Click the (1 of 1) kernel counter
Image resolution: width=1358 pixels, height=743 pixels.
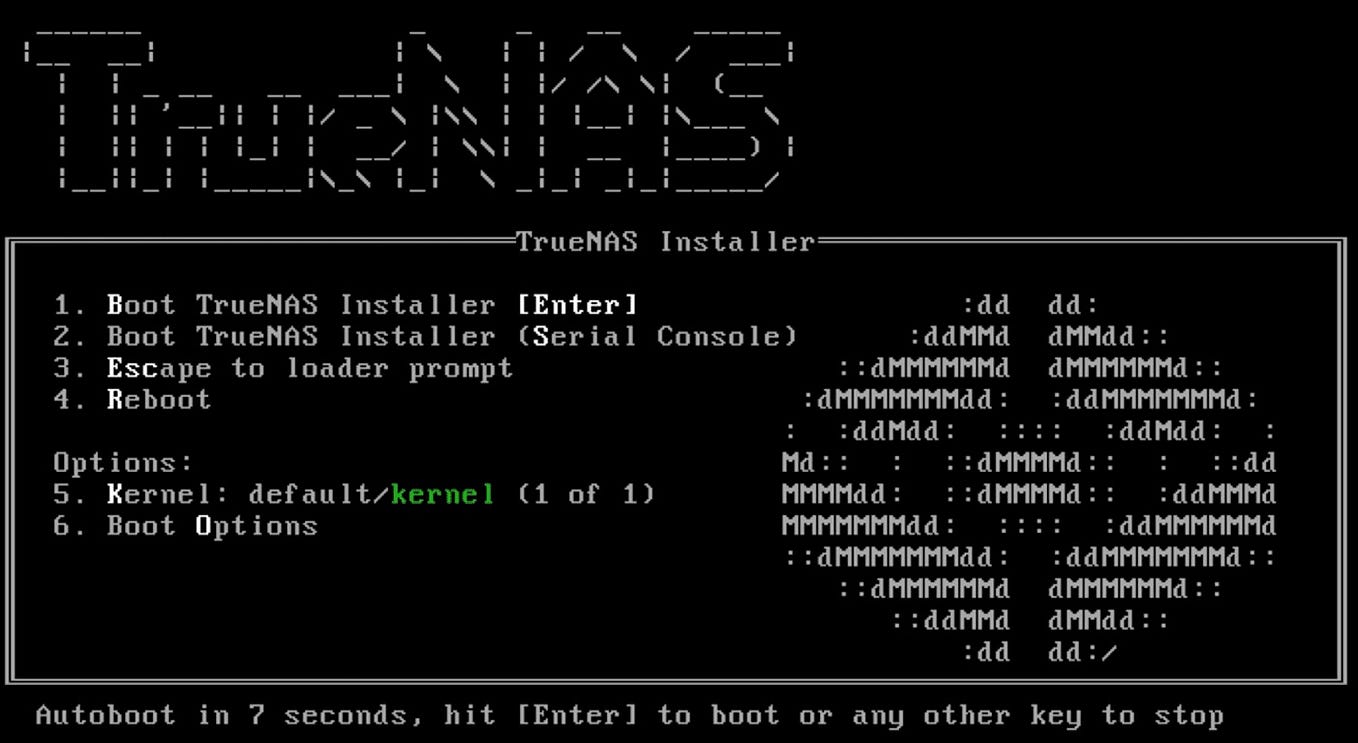click(586, 494)
